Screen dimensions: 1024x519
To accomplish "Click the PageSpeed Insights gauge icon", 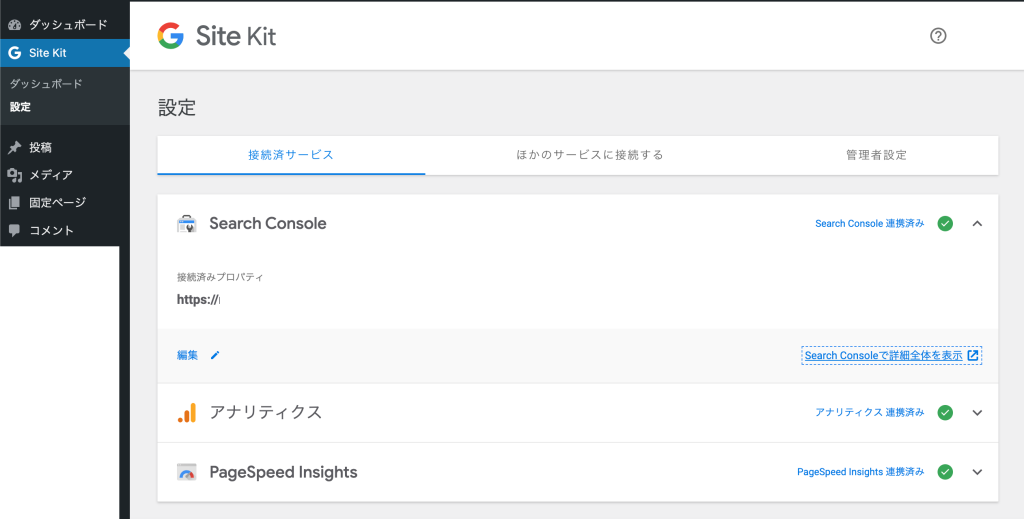I will click(187, 472).
